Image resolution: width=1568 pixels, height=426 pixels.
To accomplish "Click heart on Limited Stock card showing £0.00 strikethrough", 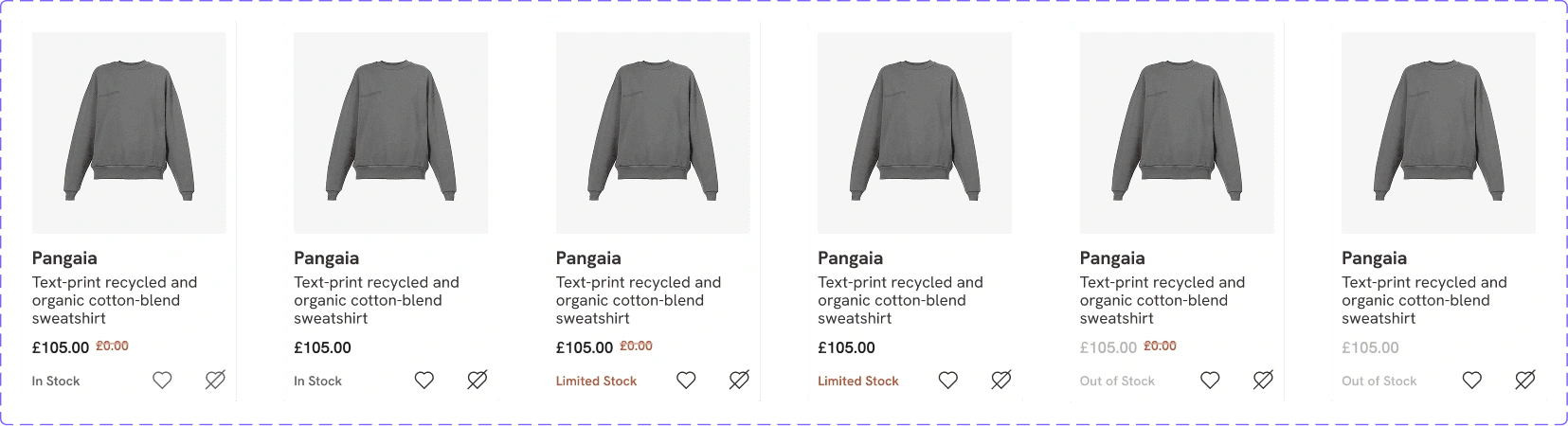I will [686, 381].
